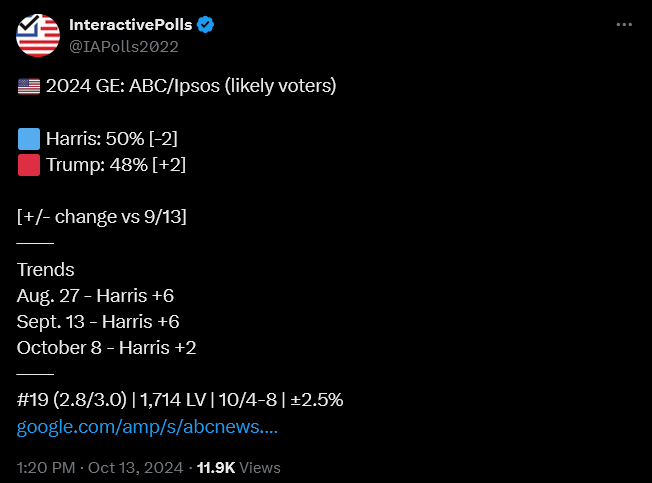The height and width of the screenshot is (483, 652).
Task: Click the Sept. 13 Harris +6 line
Action: pyautogui.click(x=98, y=322)
